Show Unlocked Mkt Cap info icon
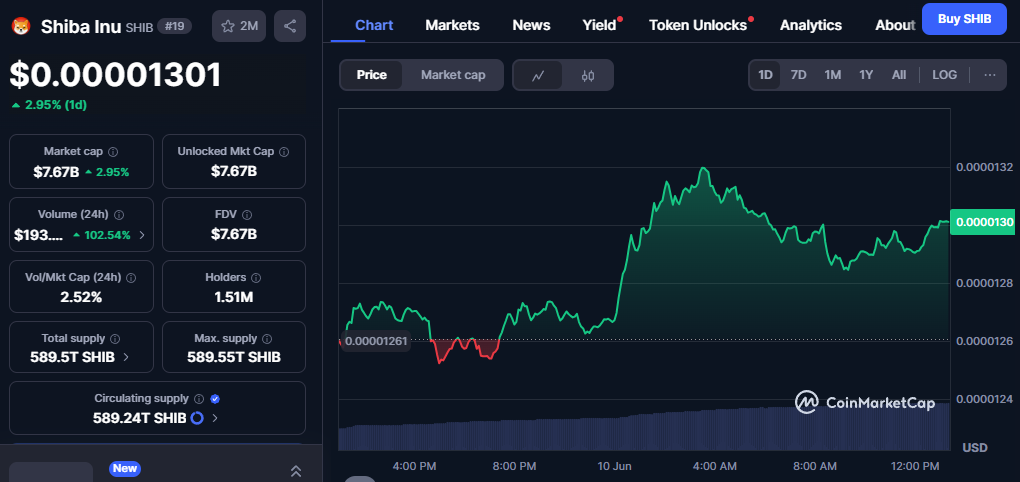This screenshot has width=1020, height=482. tap(284, 152)
